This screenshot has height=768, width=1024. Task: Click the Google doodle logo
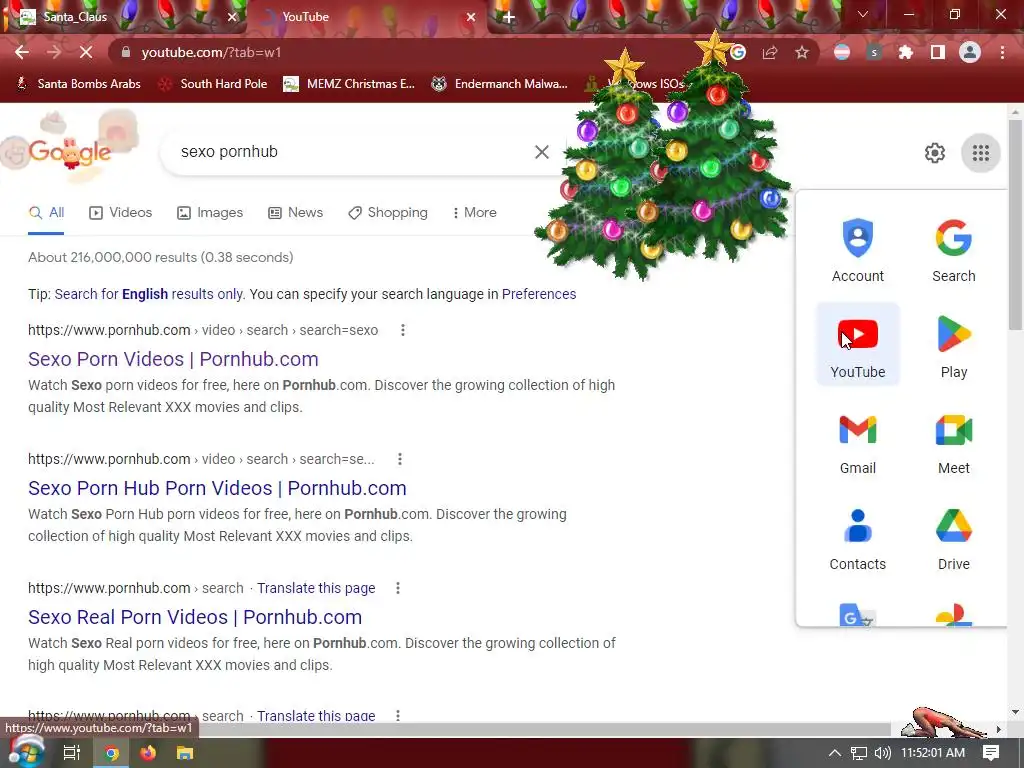(x=70, y=150)
